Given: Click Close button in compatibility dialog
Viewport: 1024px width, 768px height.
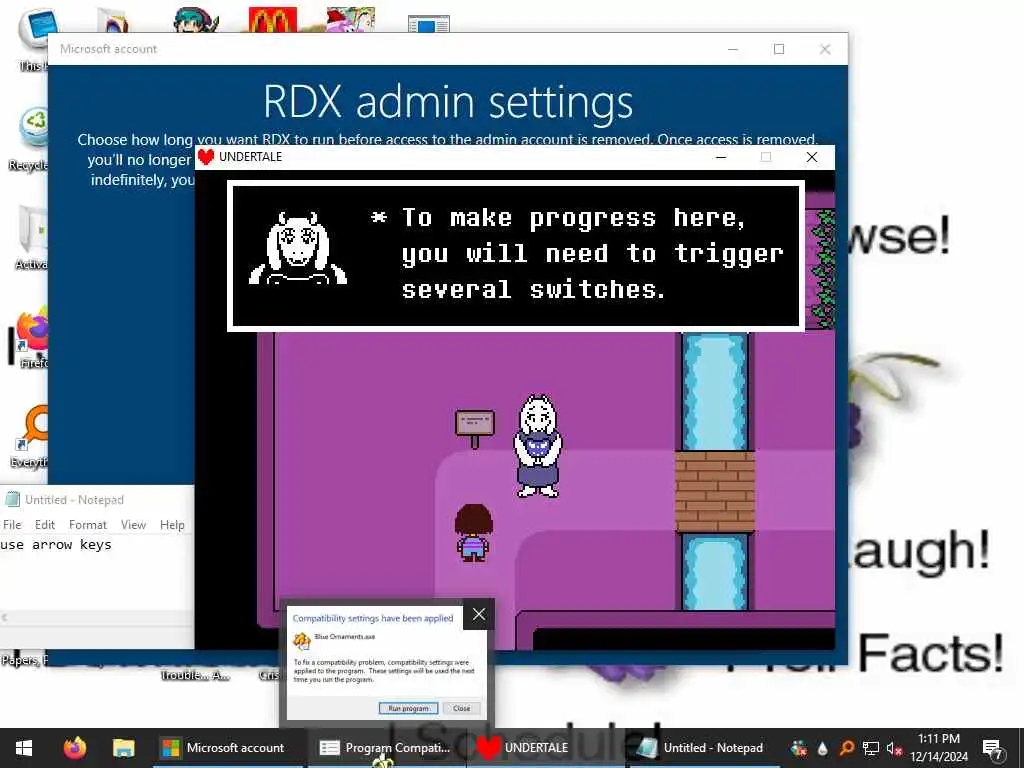Looking at the screenshot, I should pyautogui.click(x=462, y=708).
